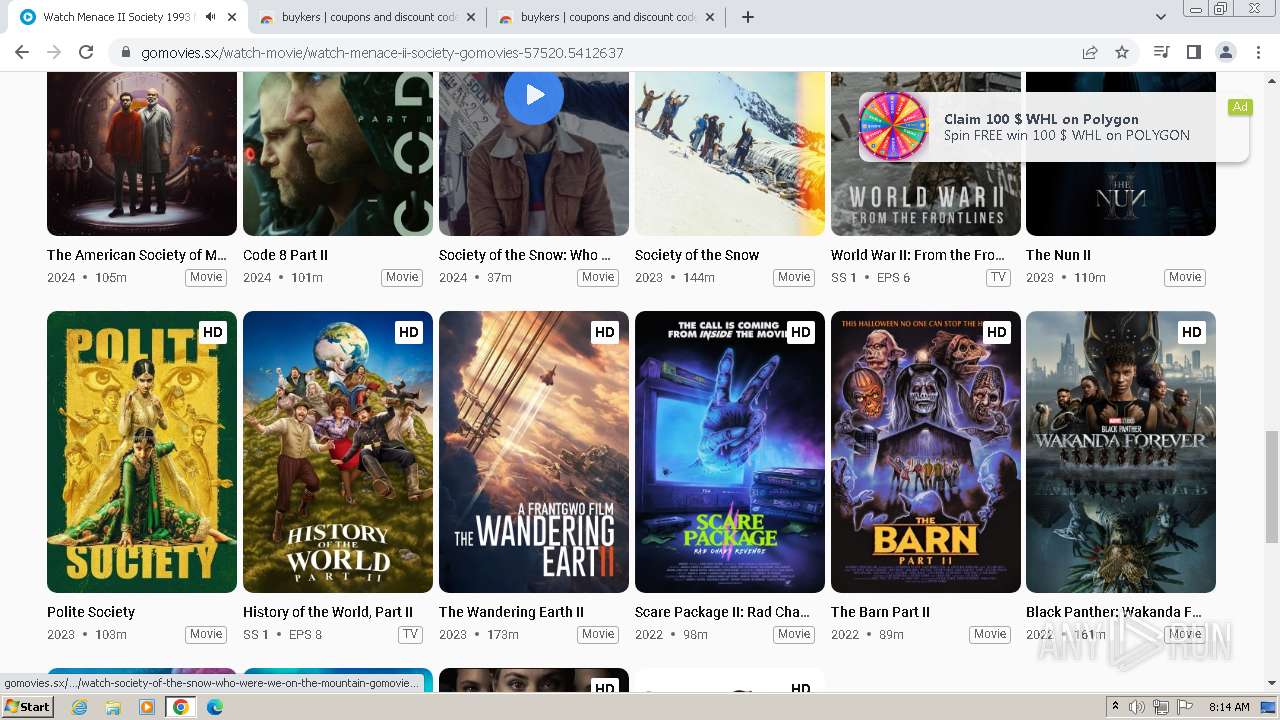
Task: Click the Movie tag under The Wandering Earth II
Action: click(x=598, y=634)
